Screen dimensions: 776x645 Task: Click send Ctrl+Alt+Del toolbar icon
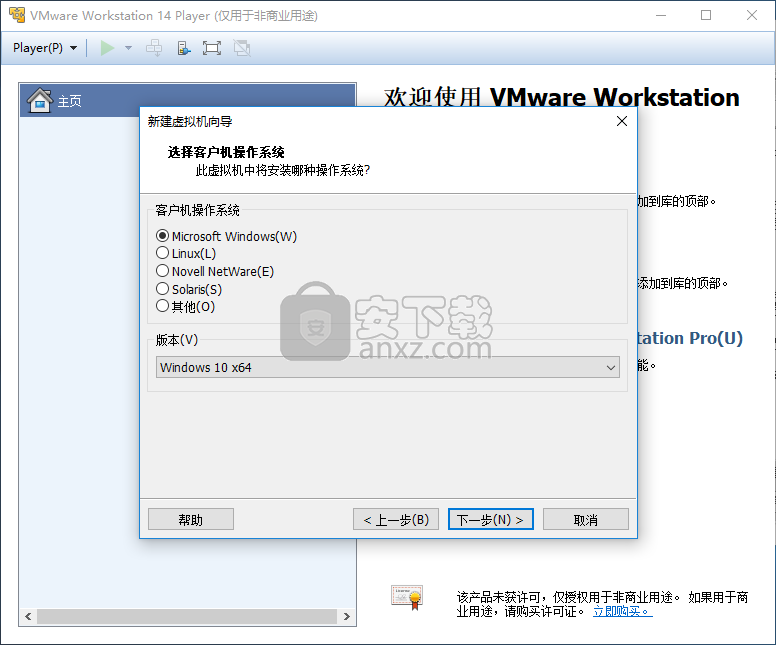[x=154, y=48]
